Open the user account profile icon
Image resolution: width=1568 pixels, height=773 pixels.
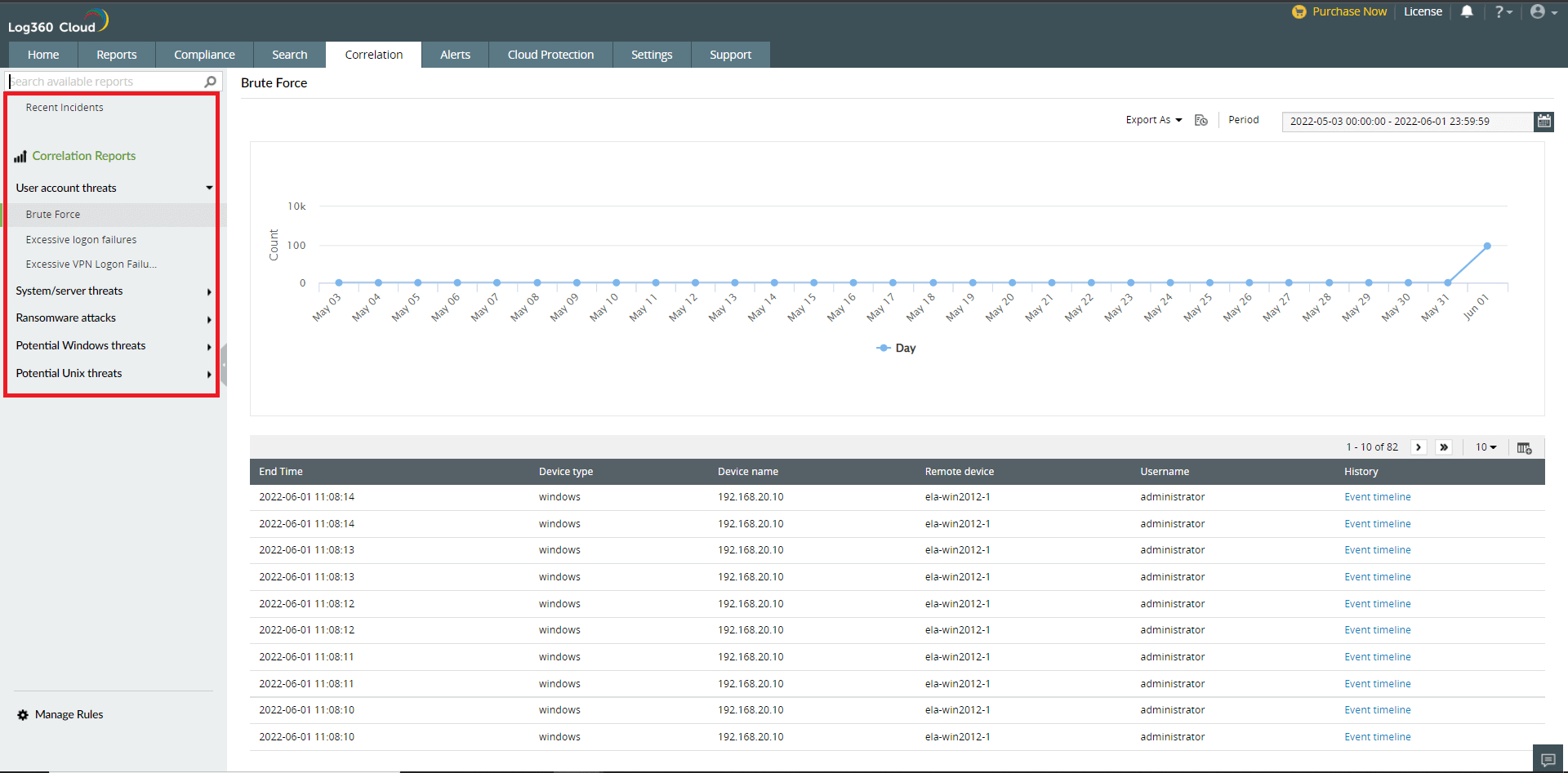[1540, 11]
